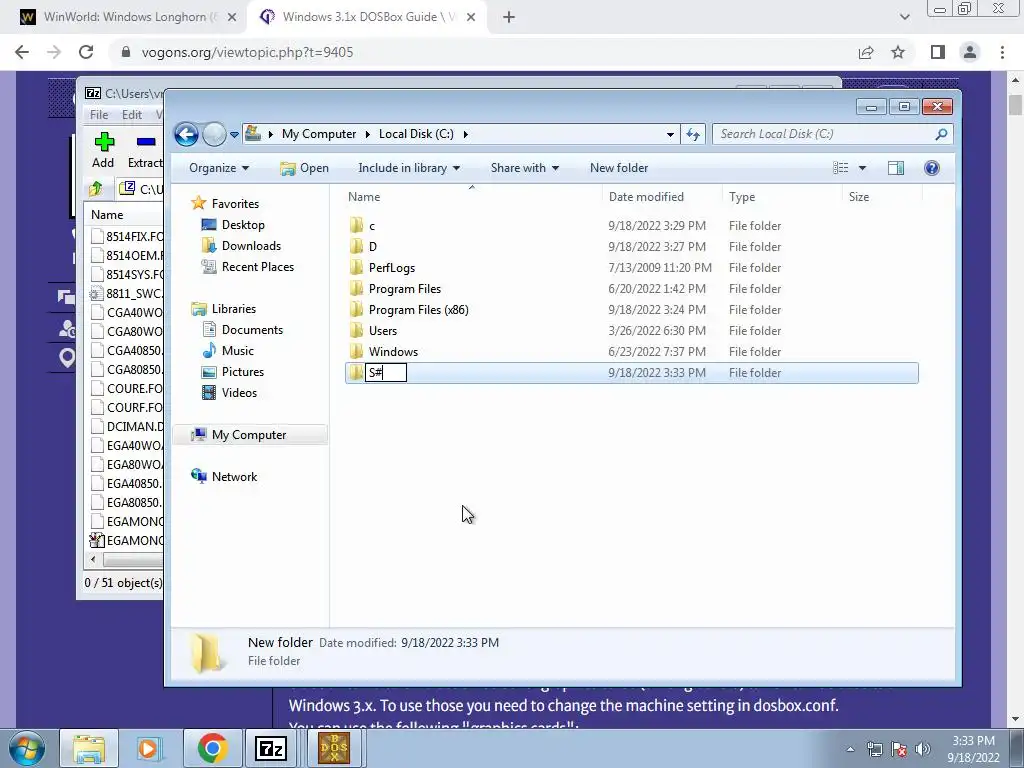Sort by the Name column header
Viewport: 1024px width, 768px height.
click(364, 197)
